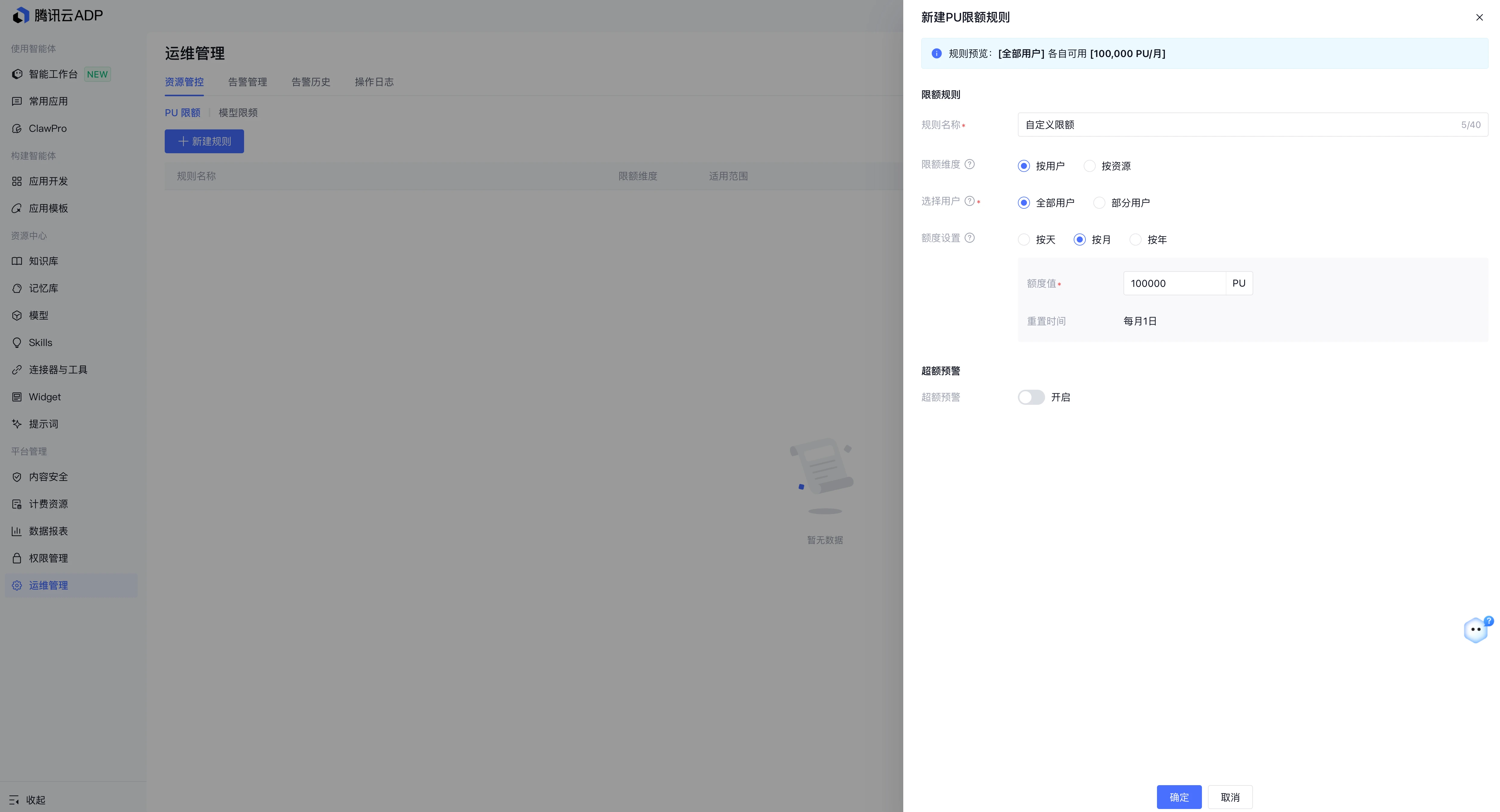Click the 规则名称 input field

pos(1253,125)
